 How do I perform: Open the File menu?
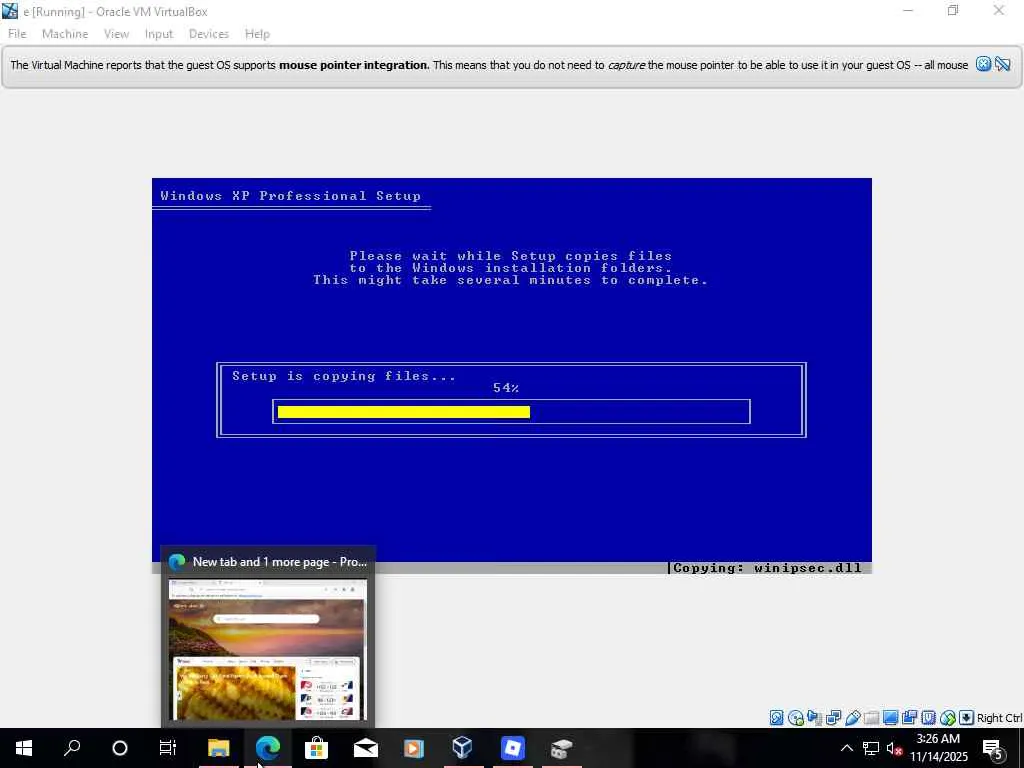coord(17,34)
